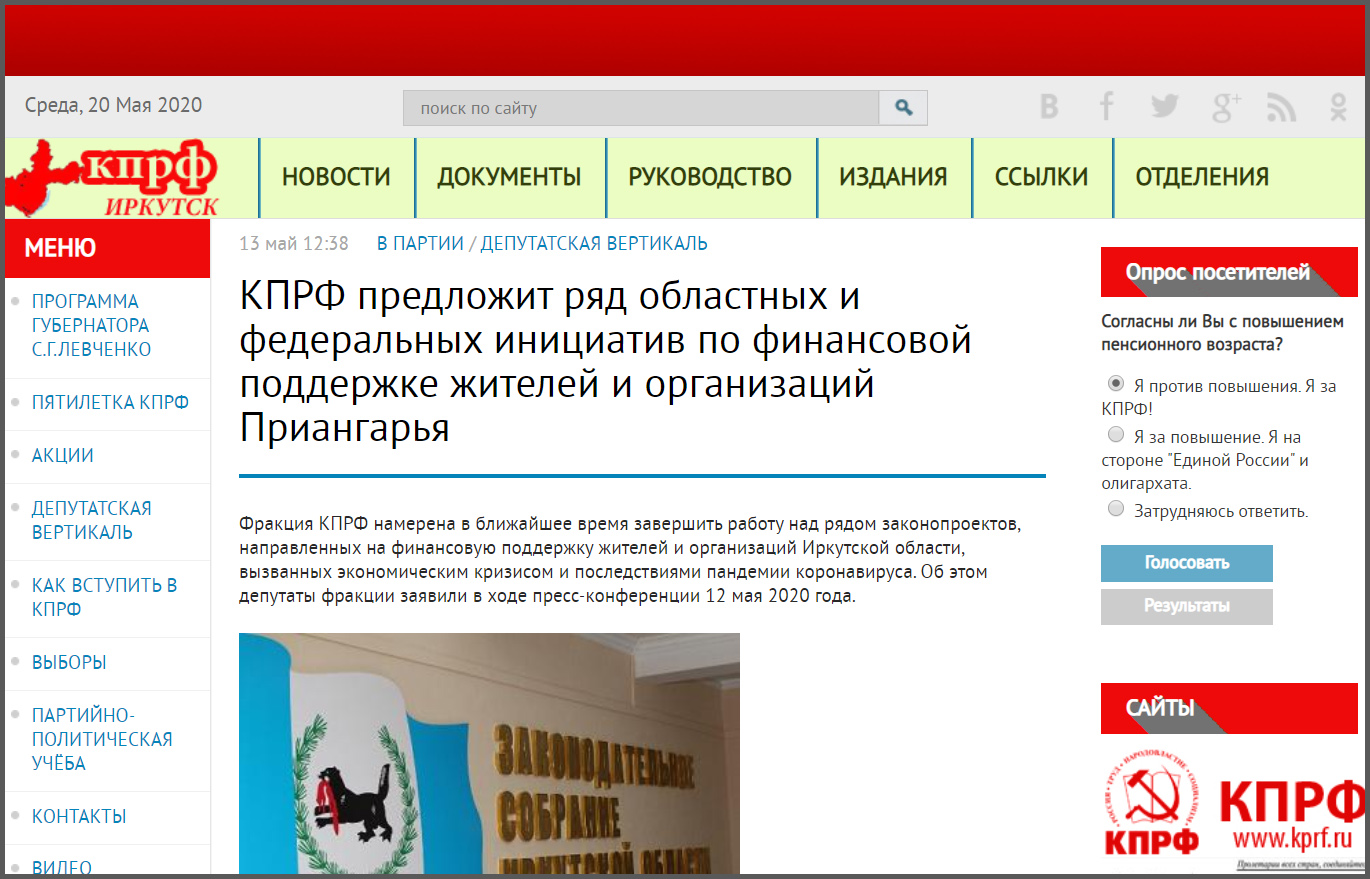Screen dimensions: 1370x879
Task: Select 'Я против повышения' radio option
Action: click(1116, 383)
